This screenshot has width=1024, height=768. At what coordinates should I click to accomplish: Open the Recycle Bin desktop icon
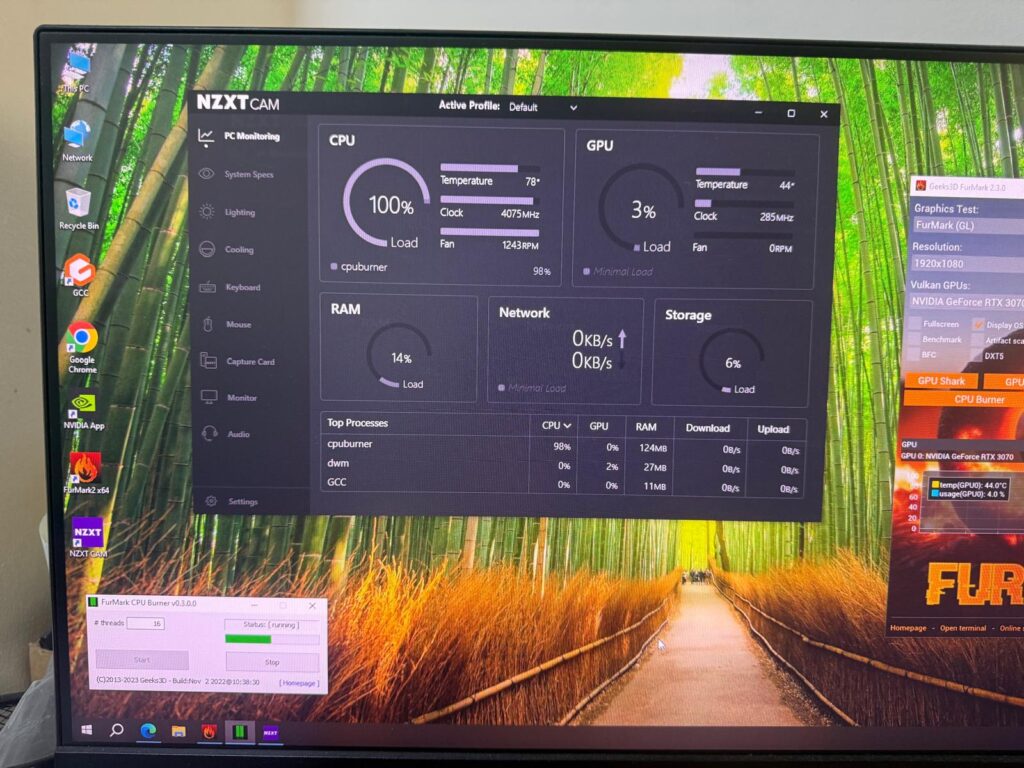(79, 209)
